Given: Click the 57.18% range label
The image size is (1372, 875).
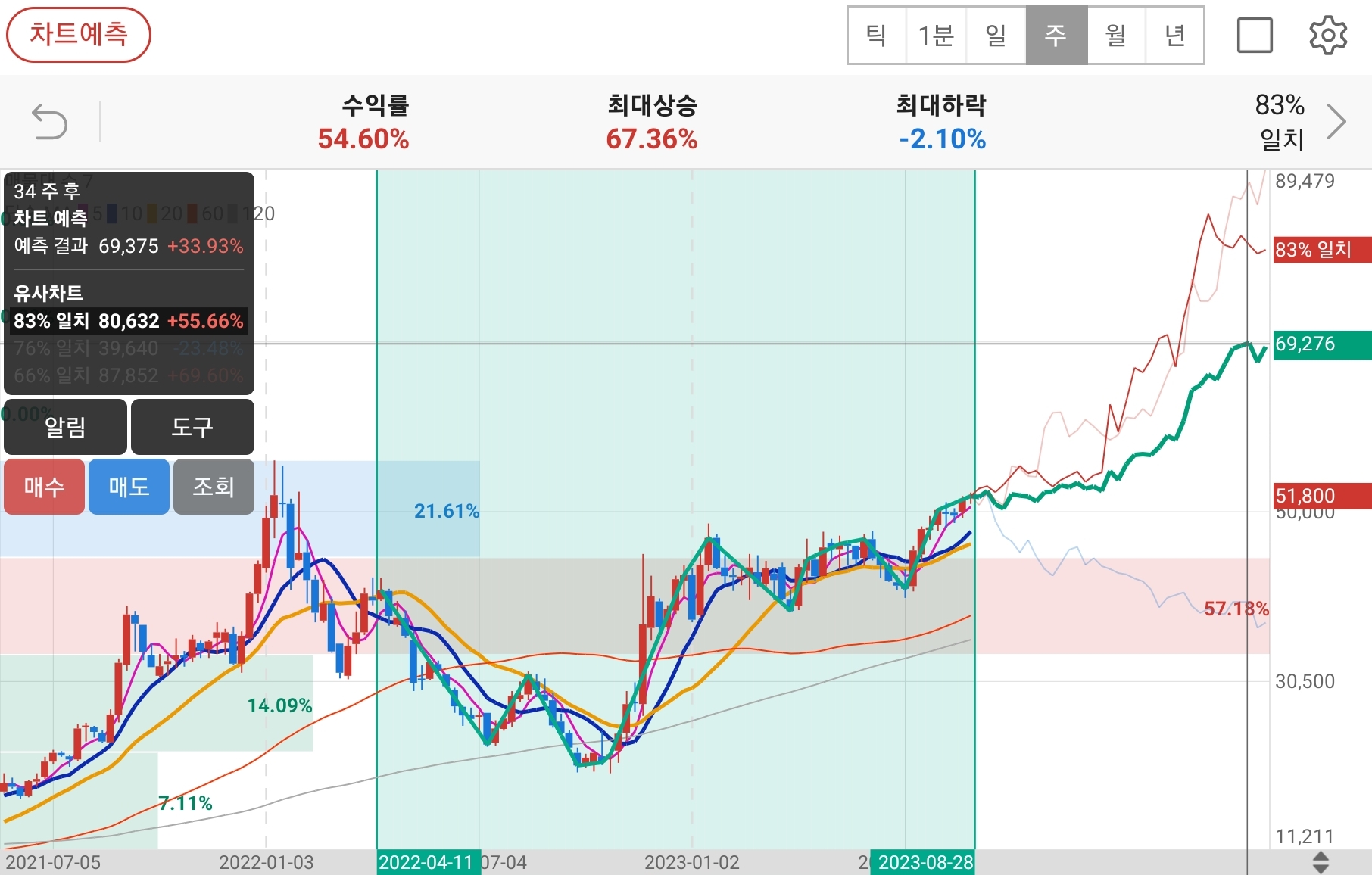Looking at the screenshot, I should pyautogui.click(x=1236, y=609).
